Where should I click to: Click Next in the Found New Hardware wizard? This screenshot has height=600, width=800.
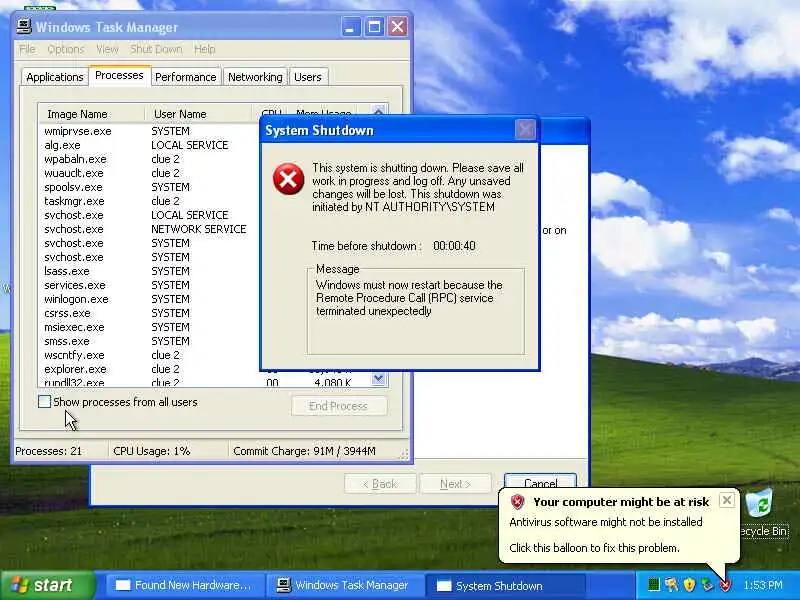click(455, 484)
